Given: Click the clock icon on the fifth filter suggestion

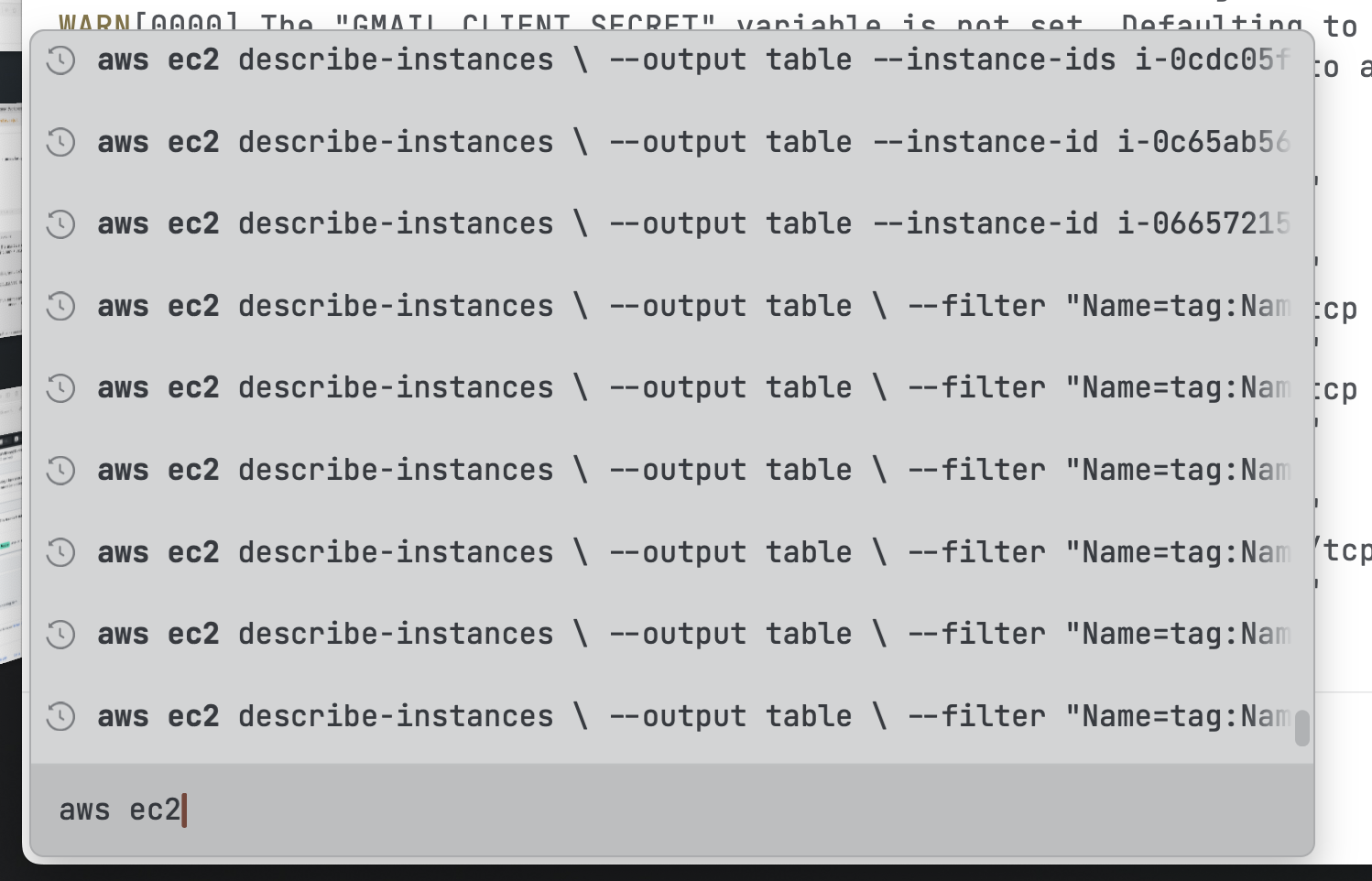Looking at the screenshot, I should point(60,387).
